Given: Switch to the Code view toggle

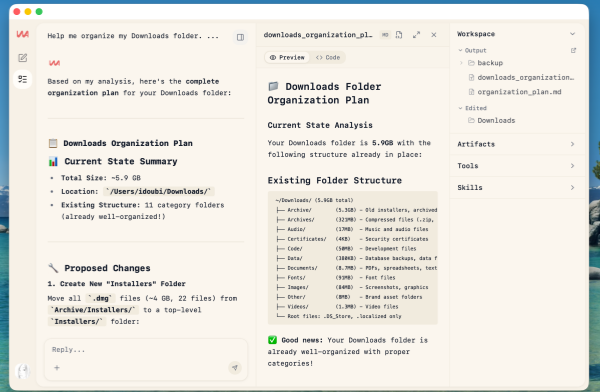Looking at the screenshot, I should coord(328,57).
